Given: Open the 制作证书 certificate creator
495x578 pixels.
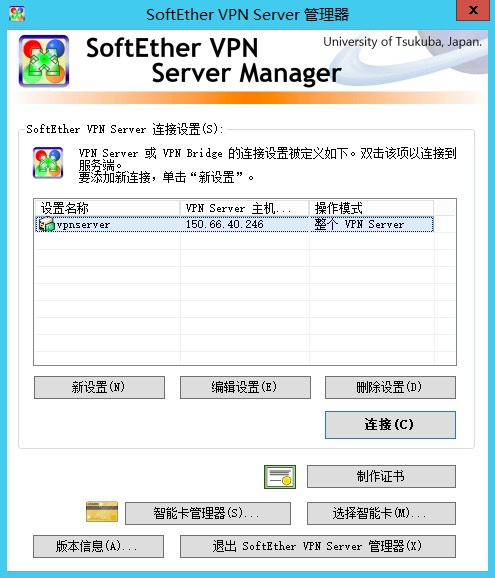Looking at the screenshot, I should 381,476.
